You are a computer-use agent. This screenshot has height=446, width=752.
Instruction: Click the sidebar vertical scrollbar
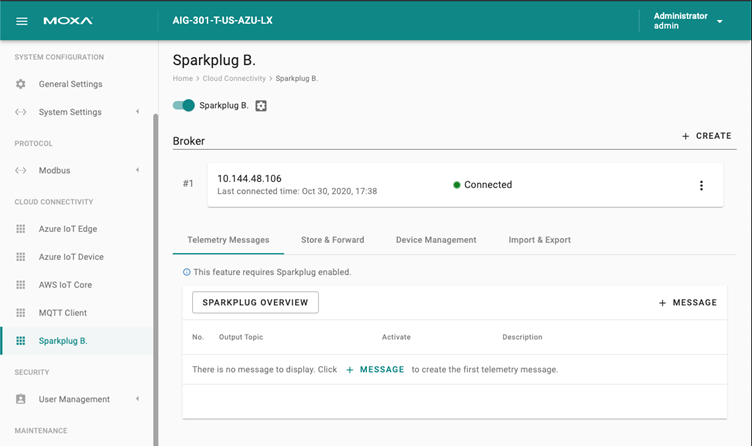click(155, 280)
